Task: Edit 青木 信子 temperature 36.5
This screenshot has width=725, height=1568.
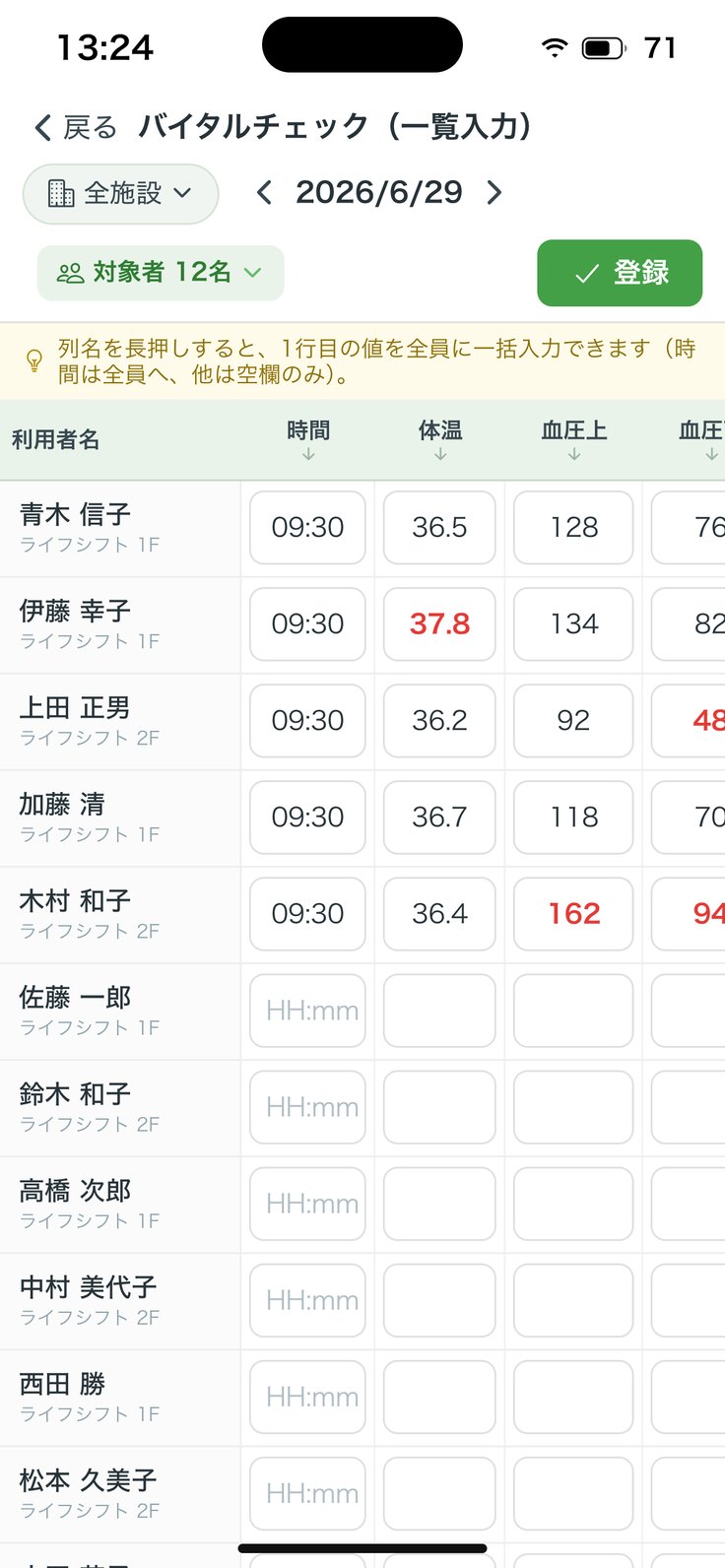Action: pyautogui.click(x=439, y=528)
